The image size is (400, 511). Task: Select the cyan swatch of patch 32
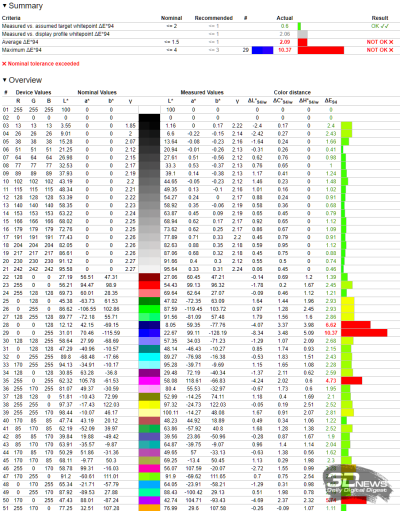point(149,357)
